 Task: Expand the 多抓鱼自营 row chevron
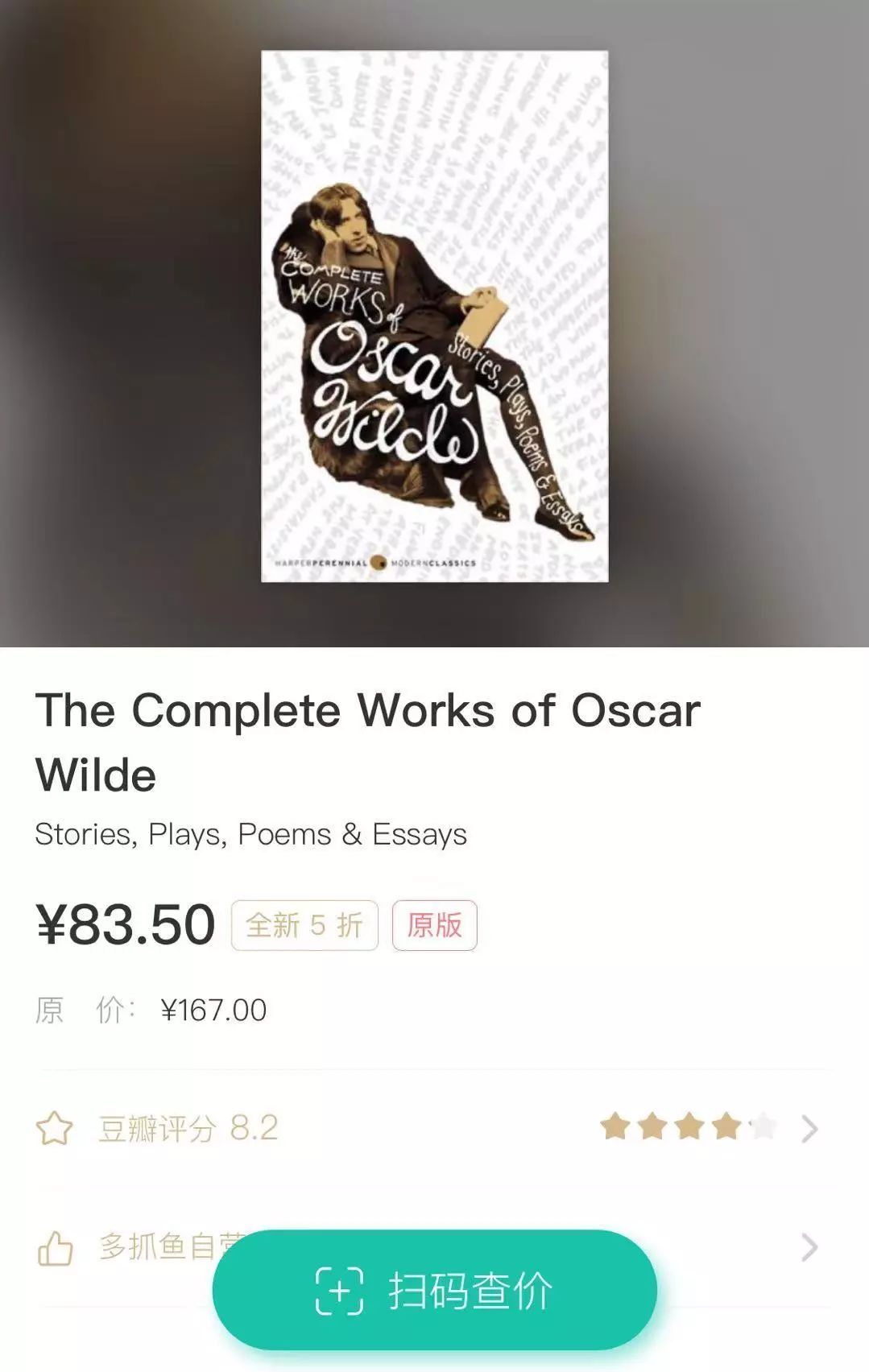(x=809, y=1248)
